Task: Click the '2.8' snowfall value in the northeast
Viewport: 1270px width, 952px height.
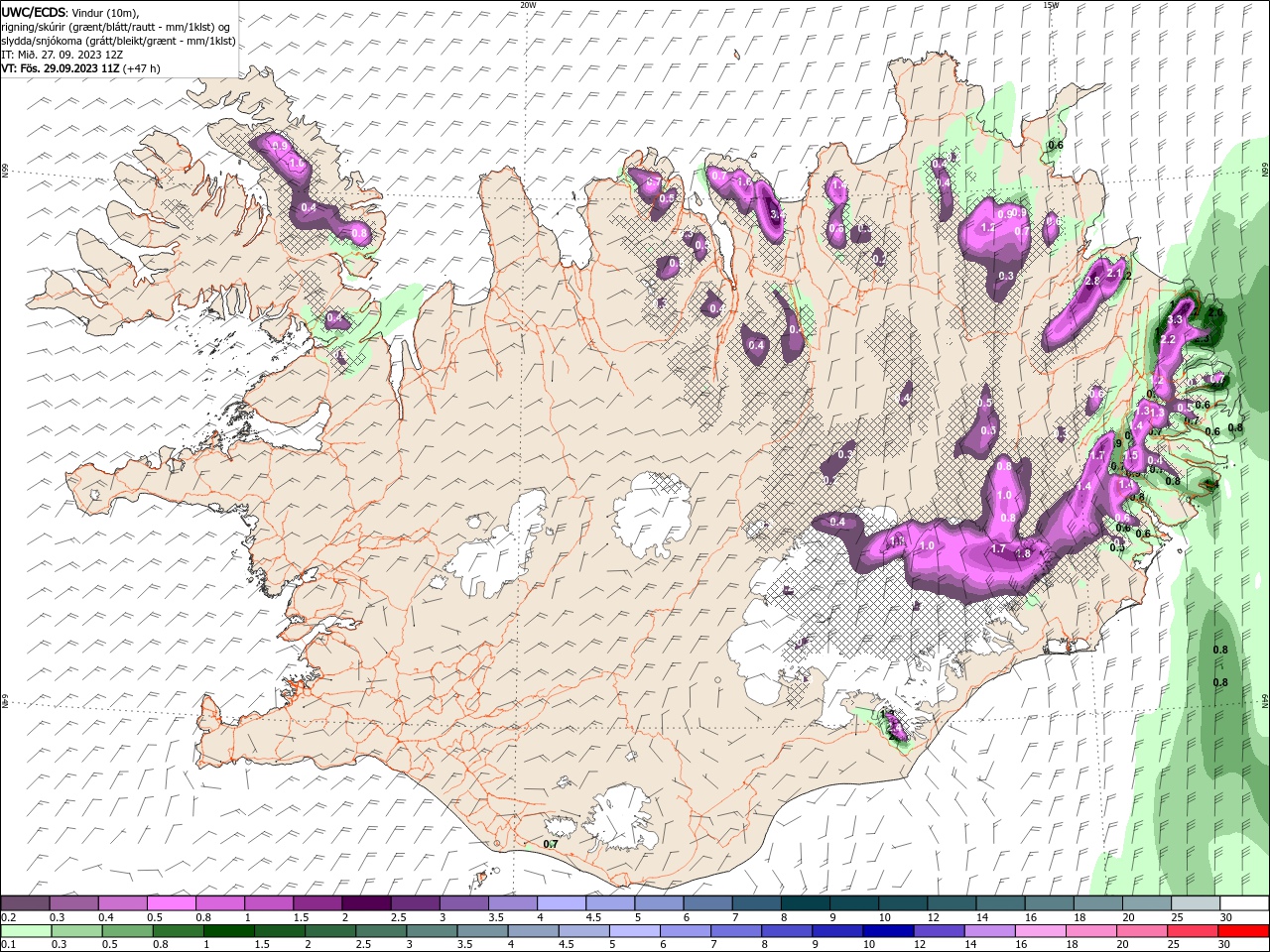Action: [1093, 282]
